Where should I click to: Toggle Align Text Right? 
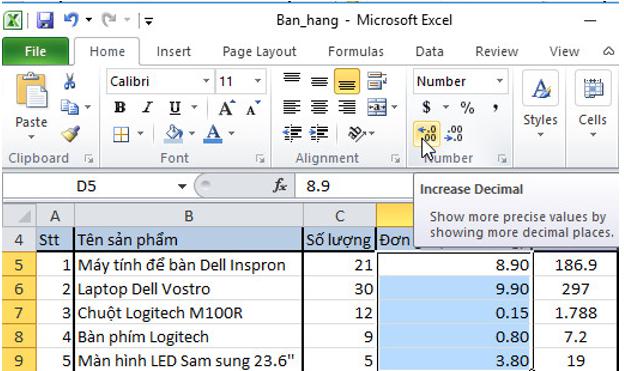tap(347, 107)
